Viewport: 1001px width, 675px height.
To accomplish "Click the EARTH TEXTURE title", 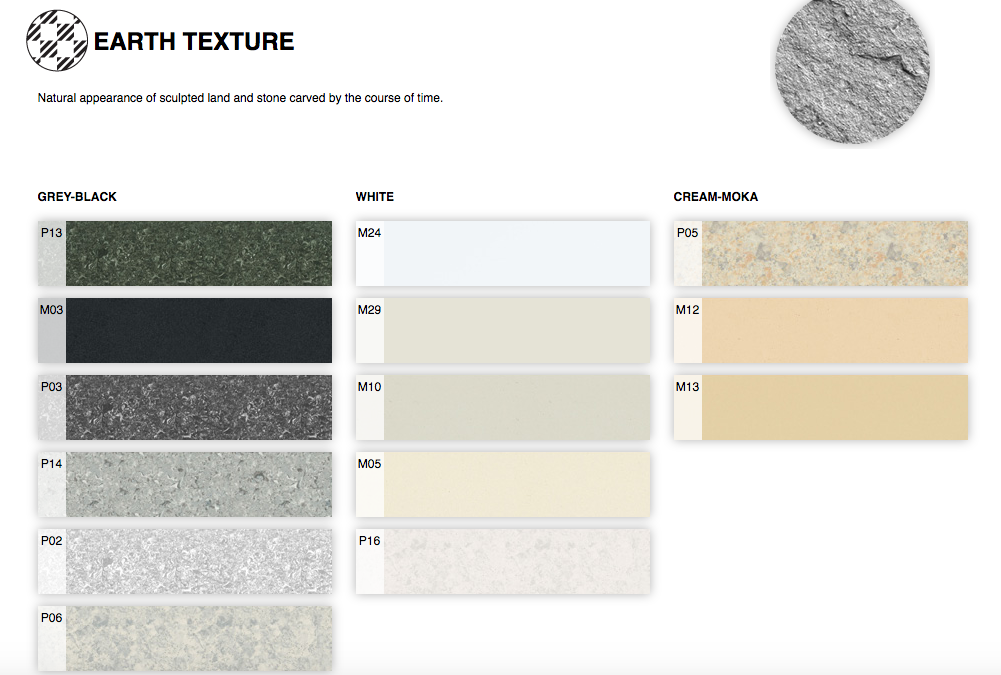I will [x=194, y=42].
